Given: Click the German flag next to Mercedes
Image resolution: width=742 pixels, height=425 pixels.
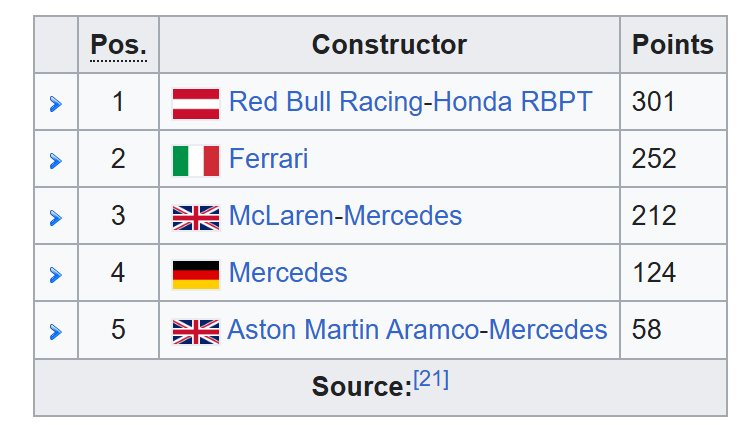Looking at the screenshot, I should point(196,274).
